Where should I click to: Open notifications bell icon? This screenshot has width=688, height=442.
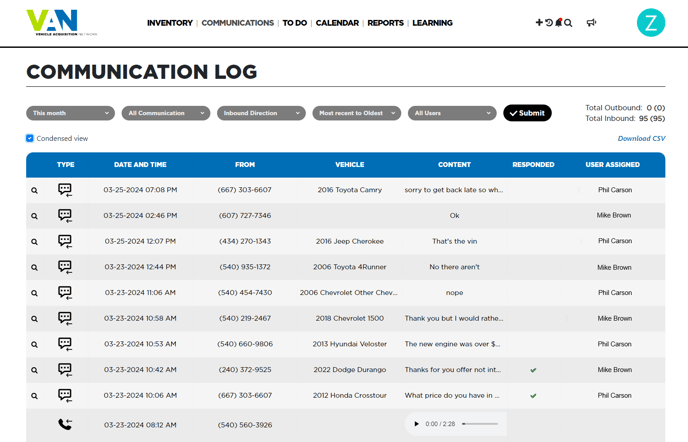pos(558,23)
